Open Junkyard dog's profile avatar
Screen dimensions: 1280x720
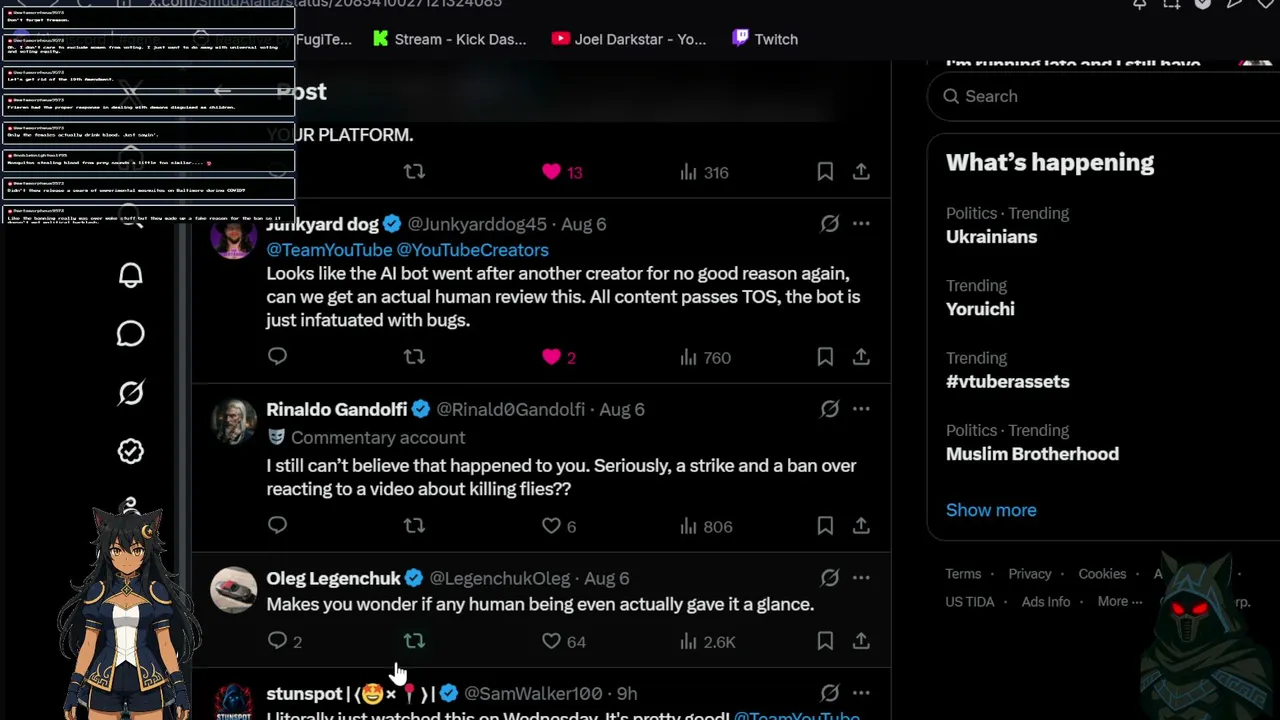pyautogui.click(x=234, y=237)
